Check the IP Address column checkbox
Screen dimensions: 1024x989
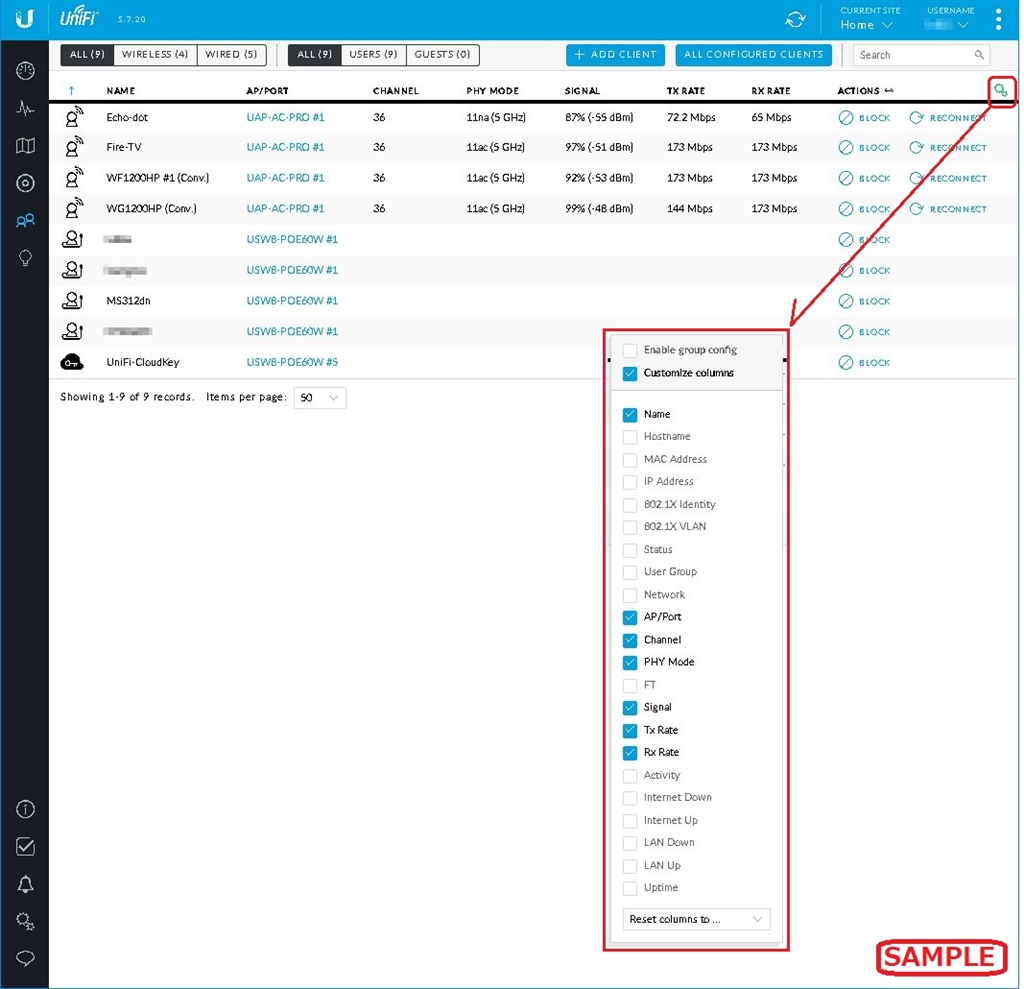630,481
